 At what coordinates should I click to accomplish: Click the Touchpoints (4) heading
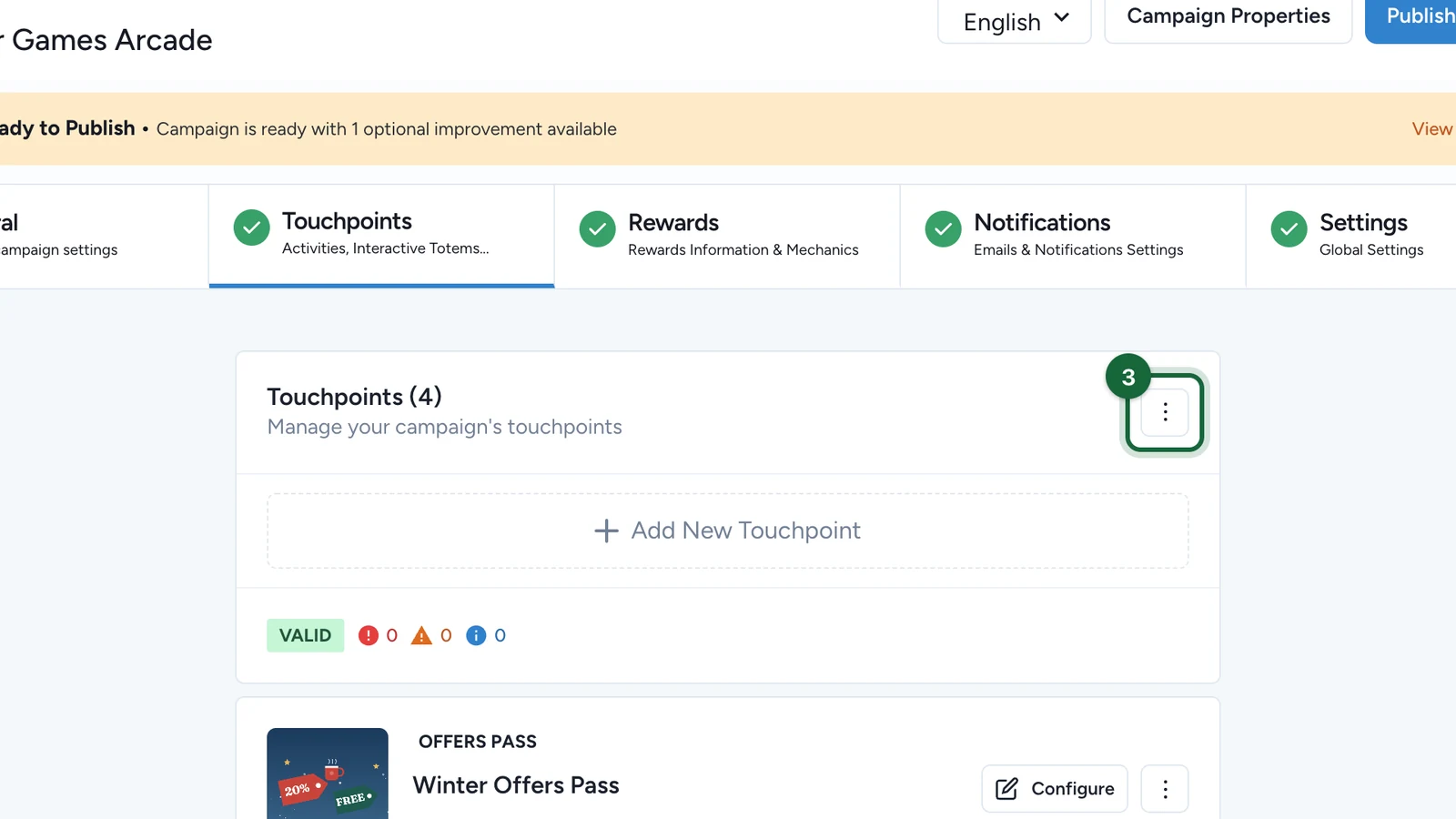point(354,397)
